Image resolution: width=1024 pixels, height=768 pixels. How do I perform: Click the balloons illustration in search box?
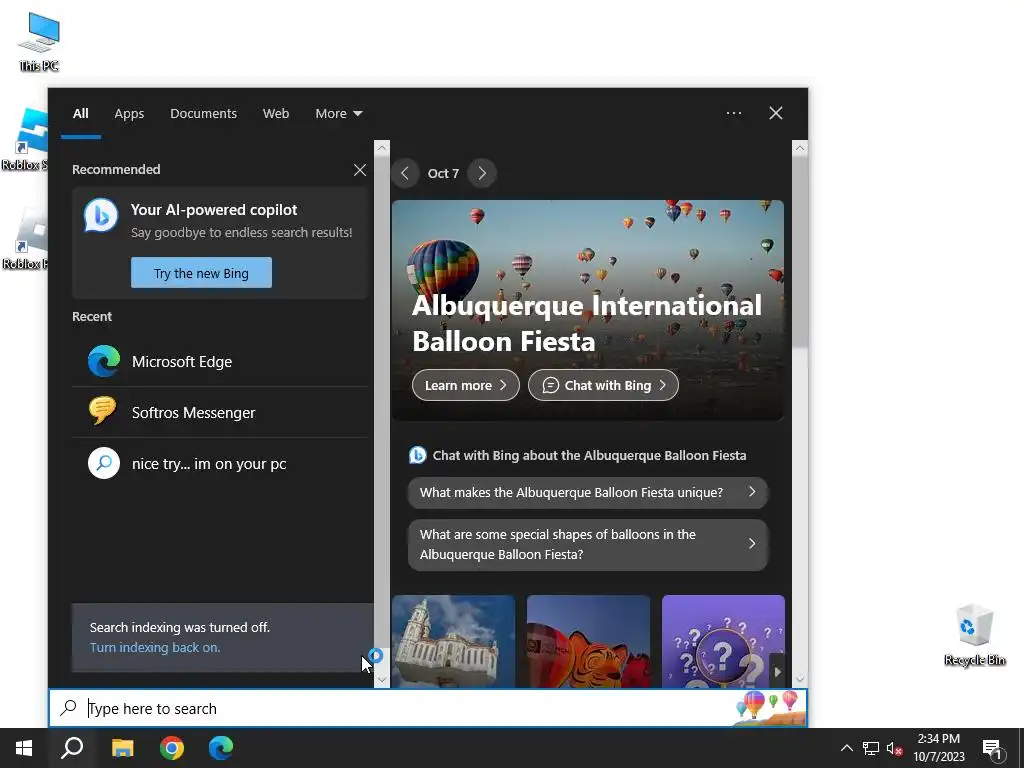[x=769, y=709]
